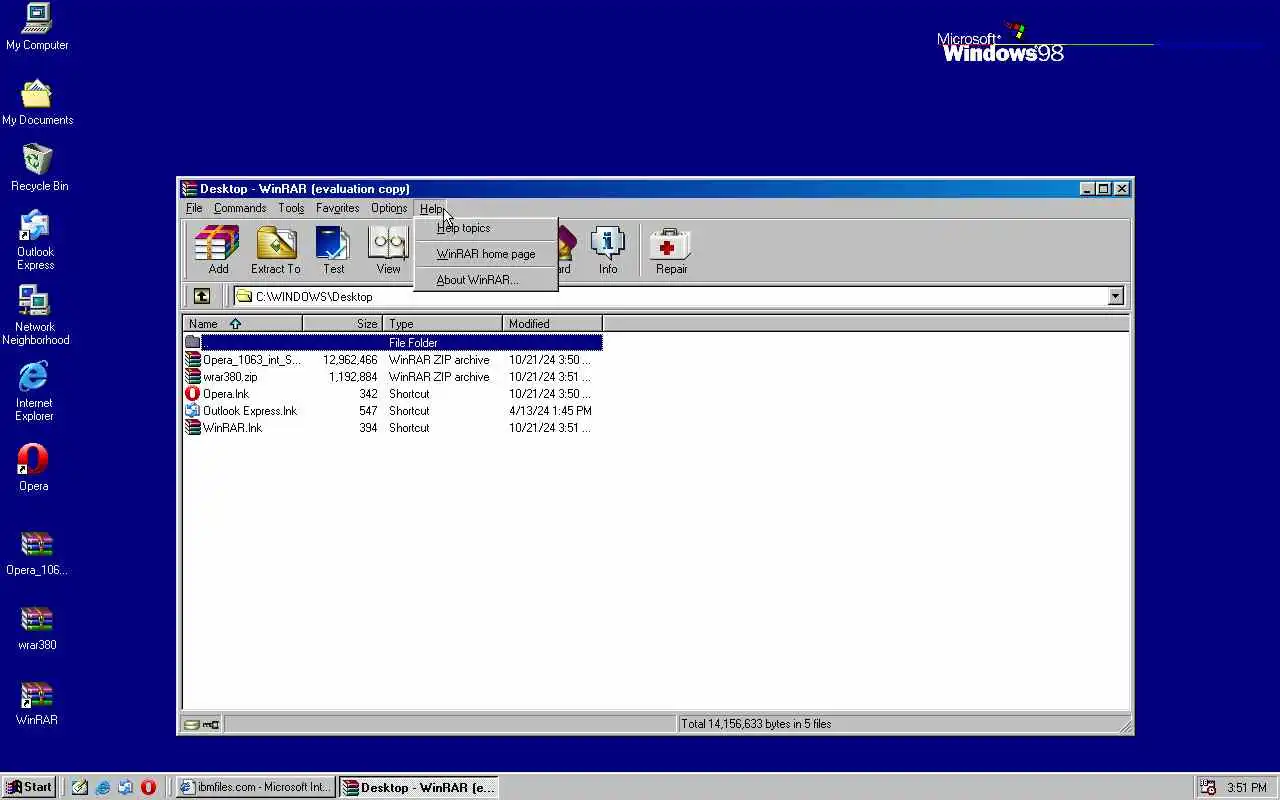Viewport: 1280px width, 800px height.
Task: Open the Commands menu
Action: tap(240, 208)
